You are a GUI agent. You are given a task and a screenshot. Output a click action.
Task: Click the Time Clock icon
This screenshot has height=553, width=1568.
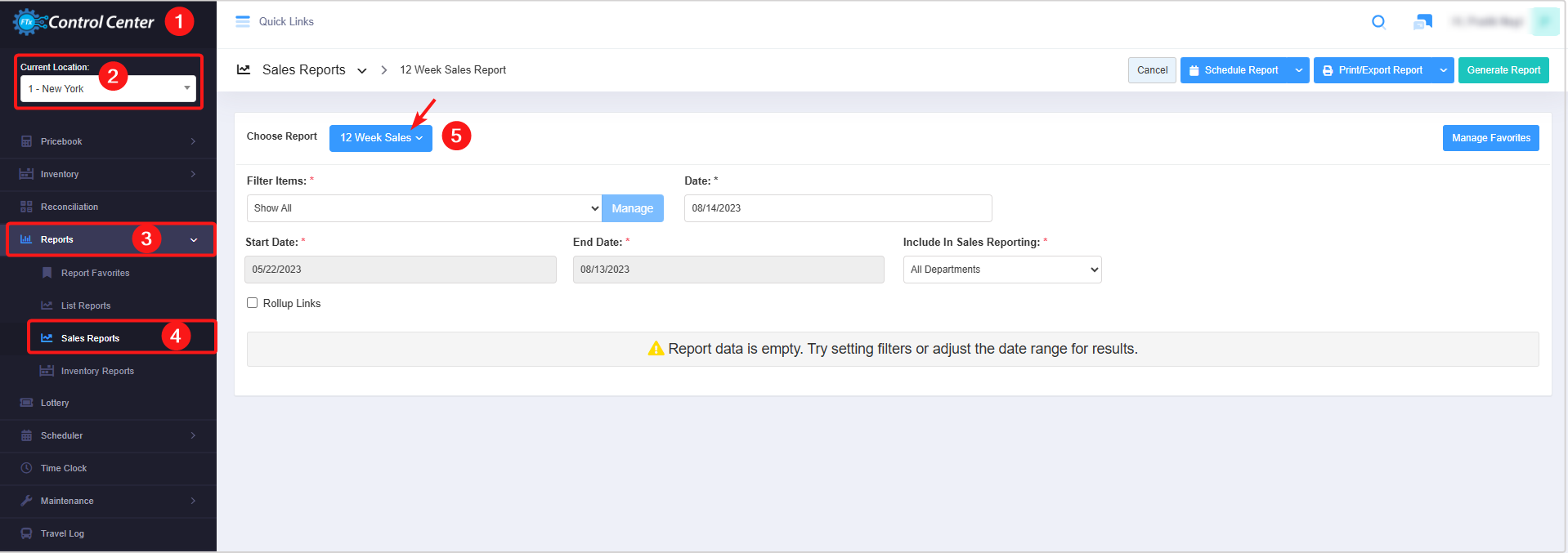[x=26, y=468]
